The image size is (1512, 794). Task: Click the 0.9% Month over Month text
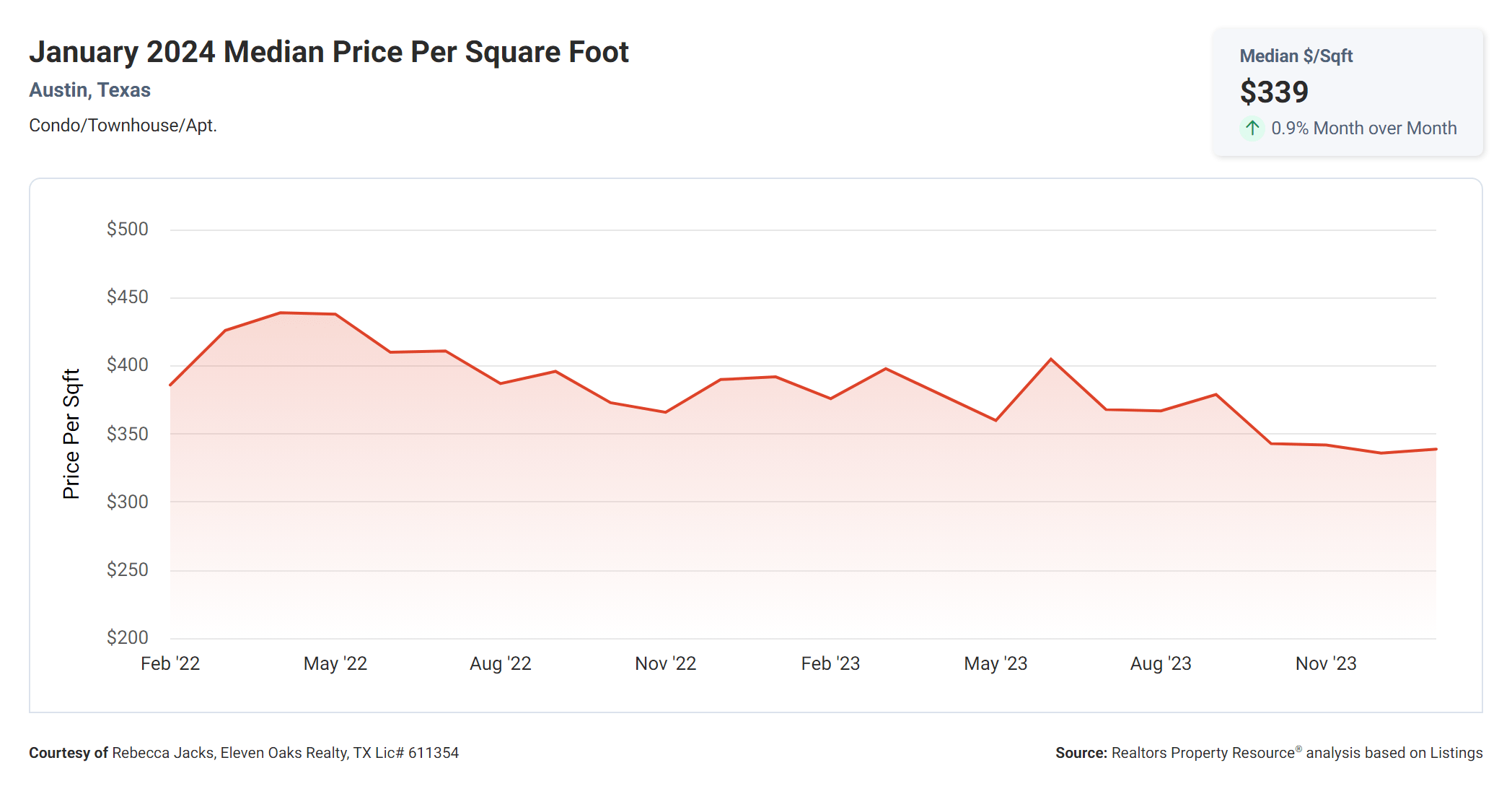pyautogui.click(x=1363, y=128)
